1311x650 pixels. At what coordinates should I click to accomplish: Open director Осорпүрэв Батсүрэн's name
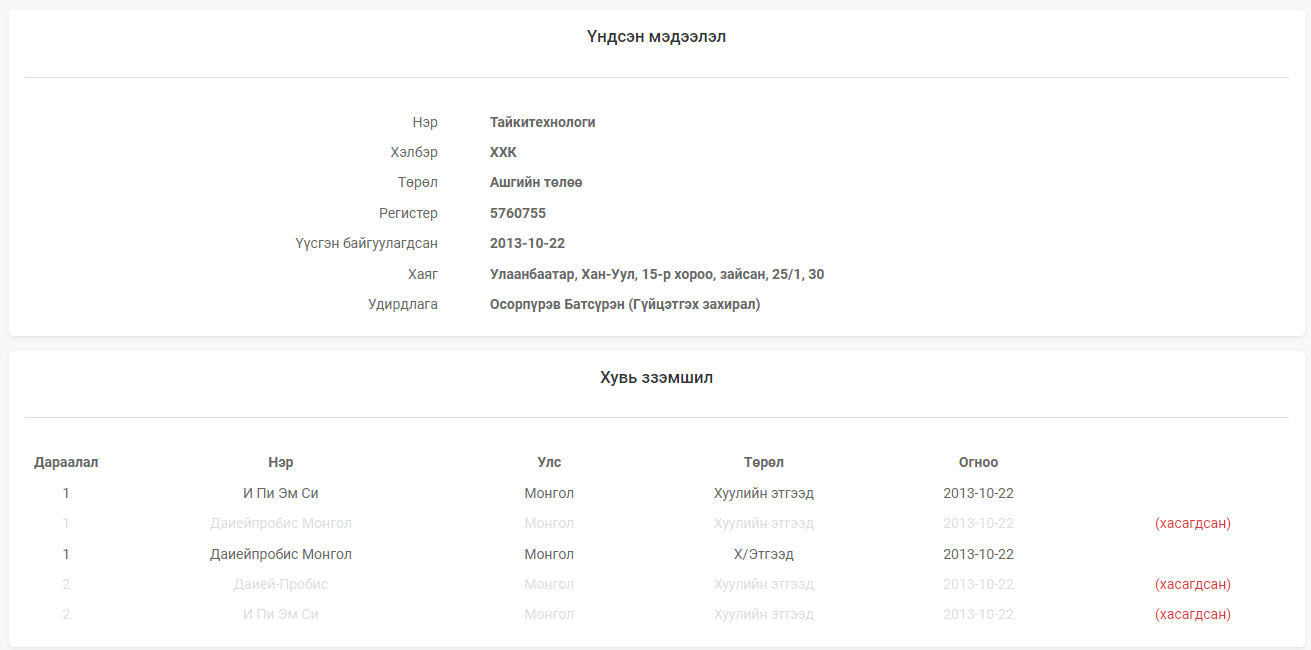click(x=624, y=304)
